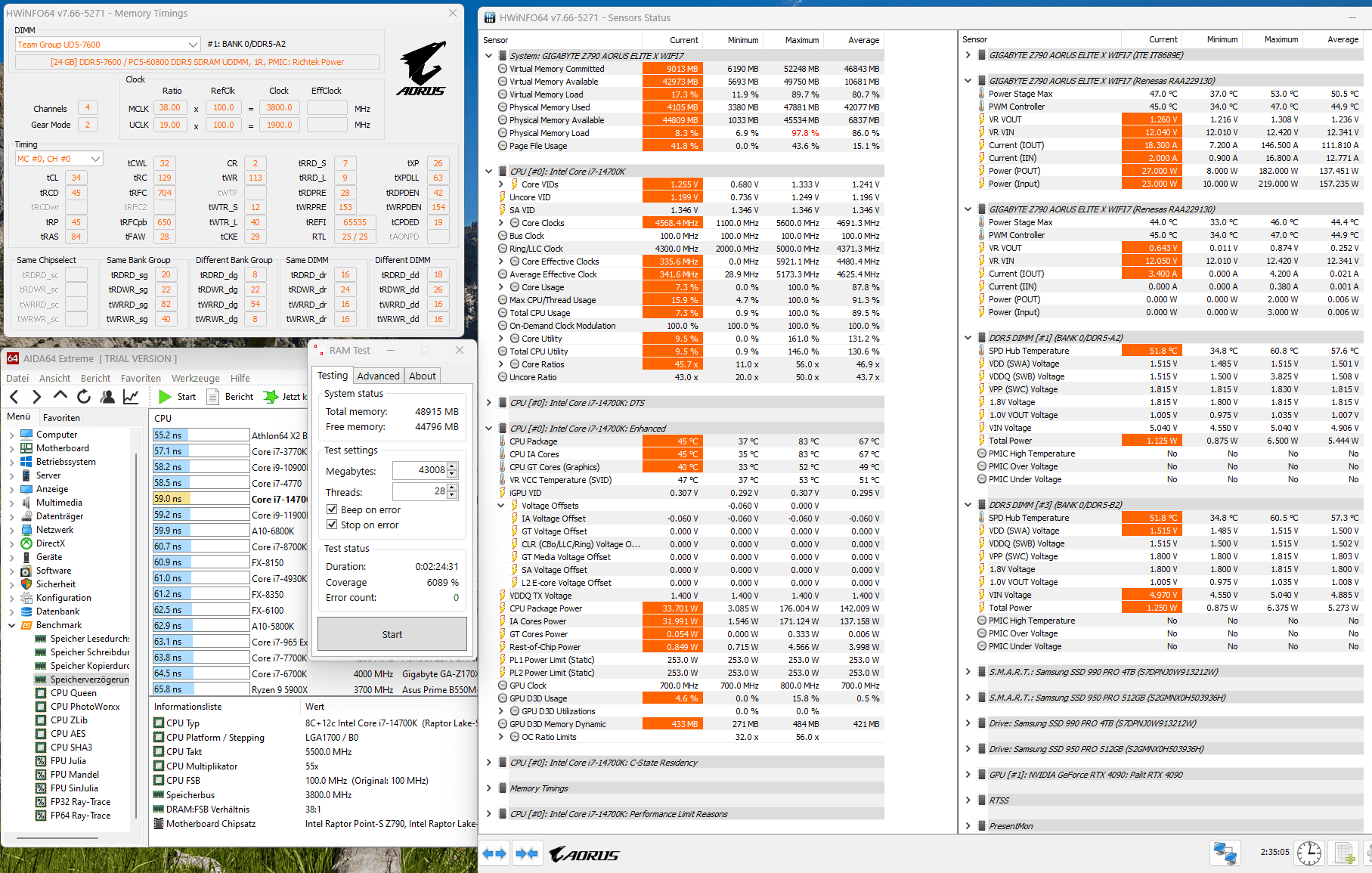This screenshot has height=873, width=1372.
Task: Toggle Motherboard Chipsatz checkbox
Action: (x=159, y=824)
